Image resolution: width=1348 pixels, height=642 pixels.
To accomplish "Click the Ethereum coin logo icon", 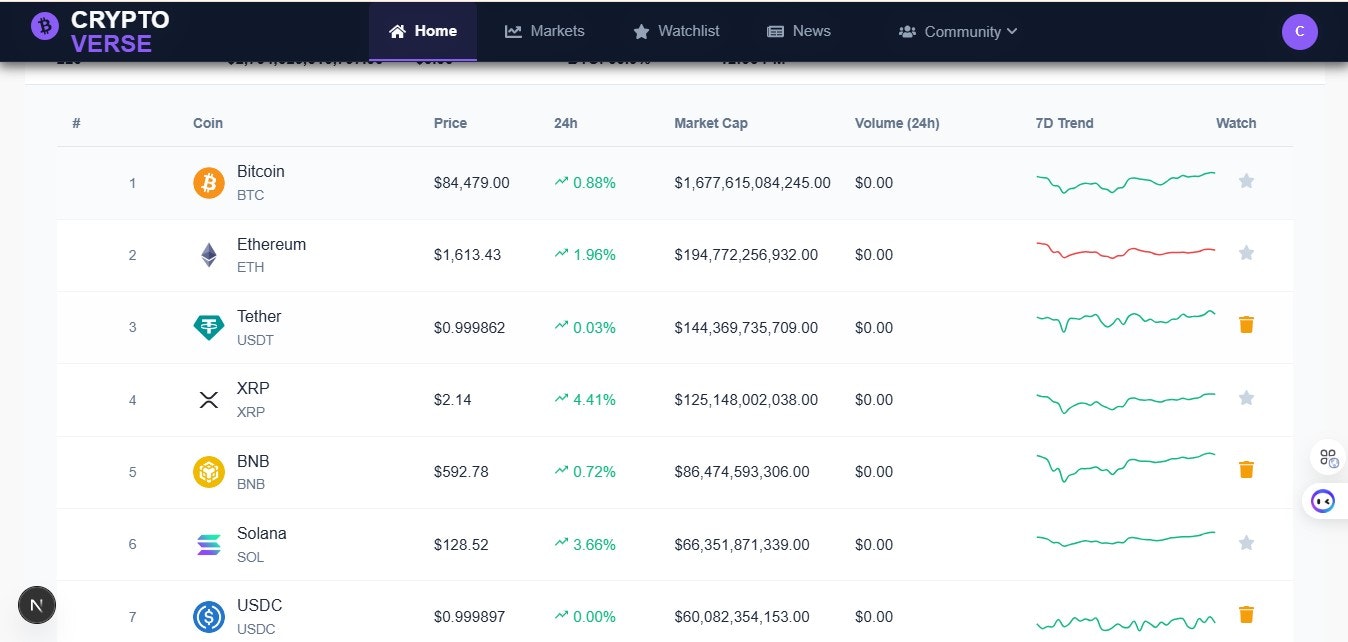I will click(x=209, y=255).
